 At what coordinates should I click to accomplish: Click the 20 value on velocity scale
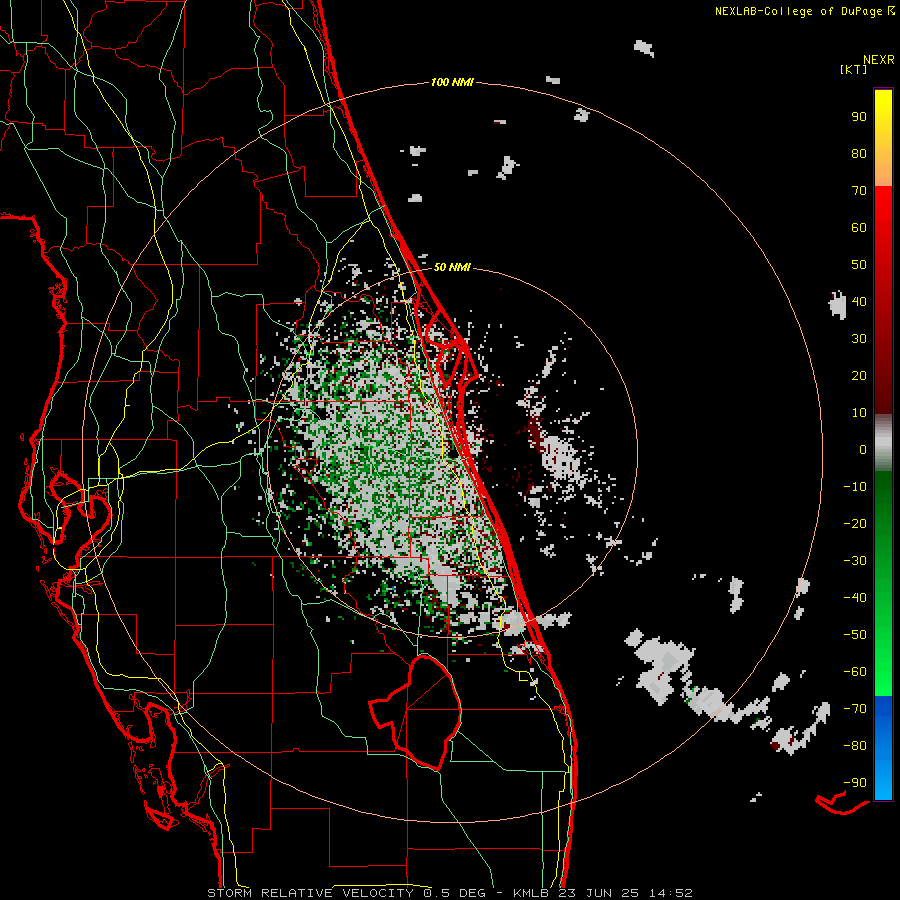tap(859, 375)
